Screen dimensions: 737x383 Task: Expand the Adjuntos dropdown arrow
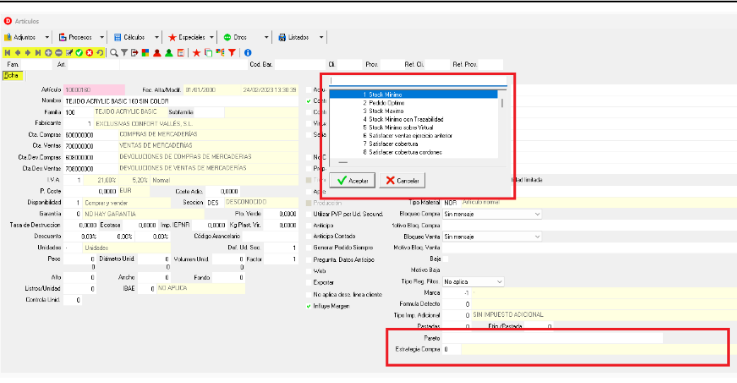[x=47, y=37]
